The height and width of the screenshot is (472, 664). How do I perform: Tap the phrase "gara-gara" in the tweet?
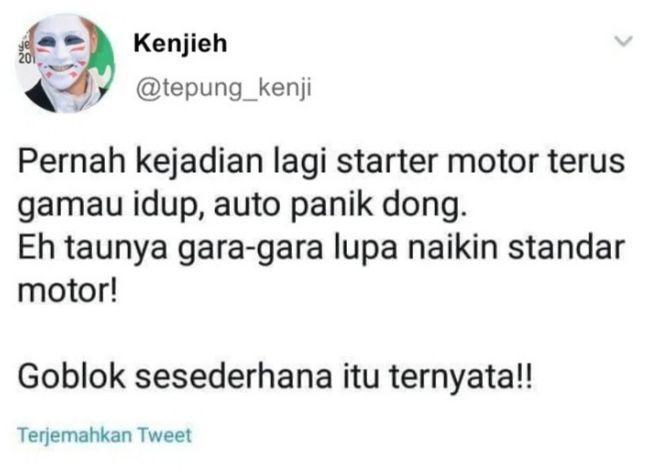251,249
